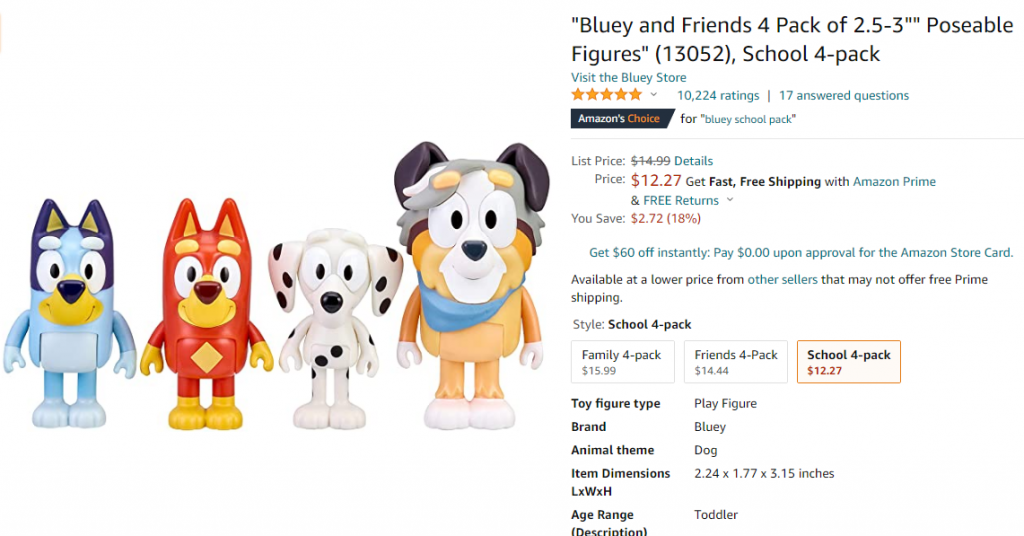1024x536 pixels.
Task: Click the five-star rating icon
Action: pos(607,95)
